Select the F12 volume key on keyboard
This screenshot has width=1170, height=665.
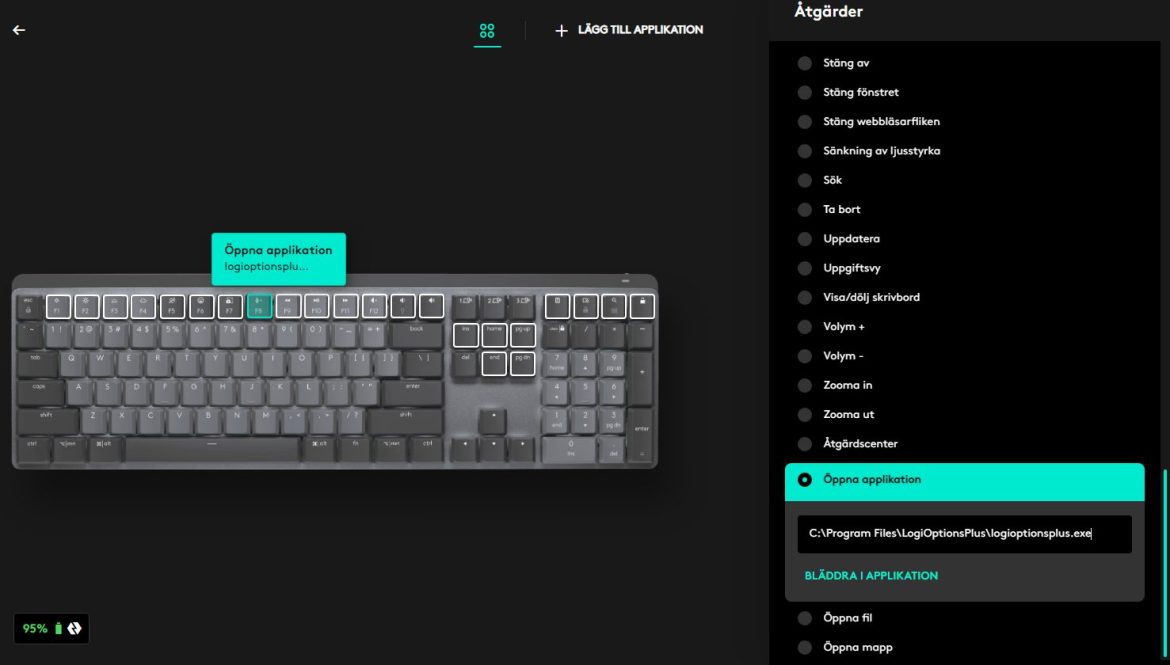click(374, 306)
